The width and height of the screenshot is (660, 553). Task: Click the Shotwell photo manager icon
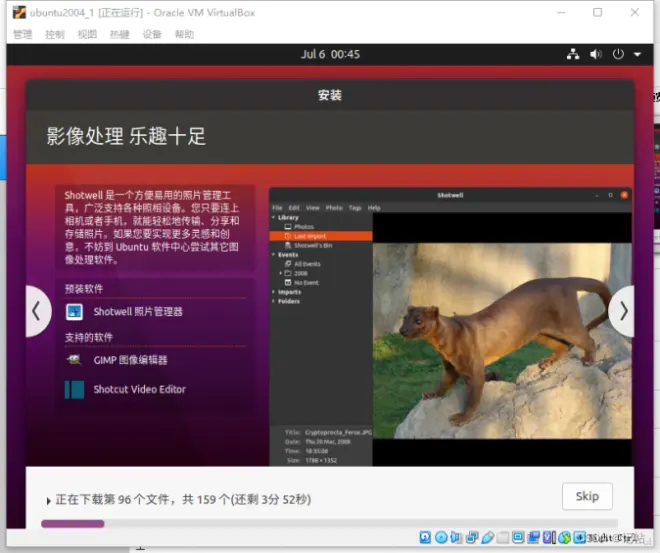(75, 312)
